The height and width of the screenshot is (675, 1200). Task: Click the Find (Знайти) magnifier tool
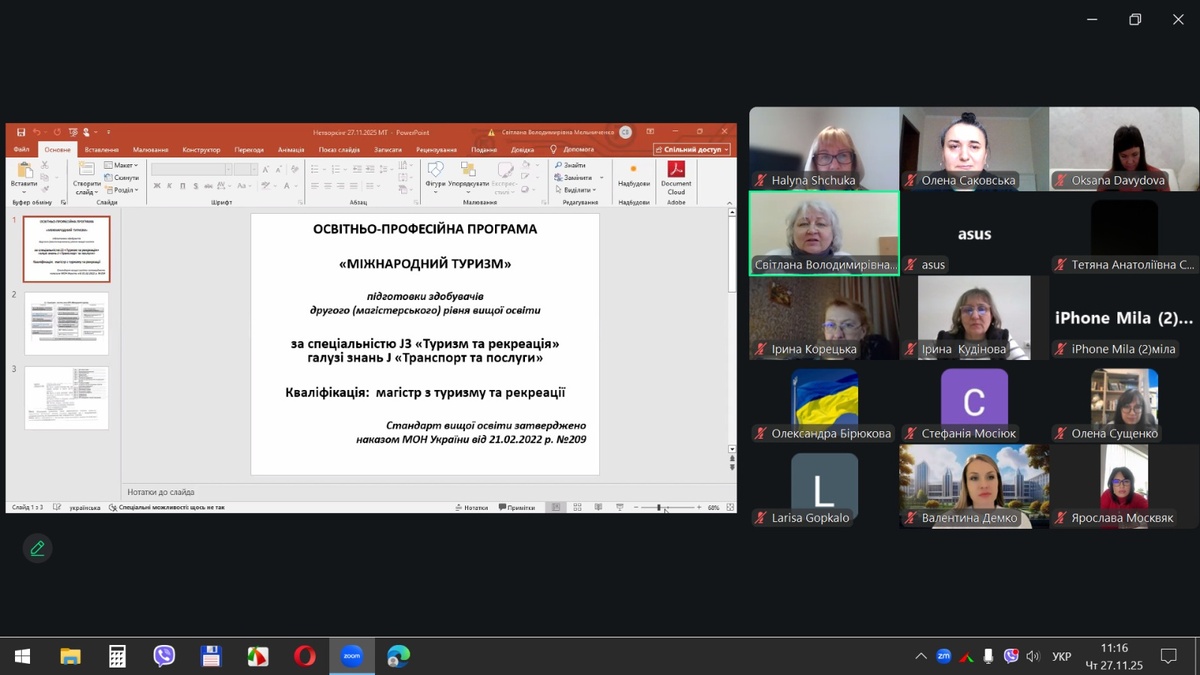click(x=570, y=165)
